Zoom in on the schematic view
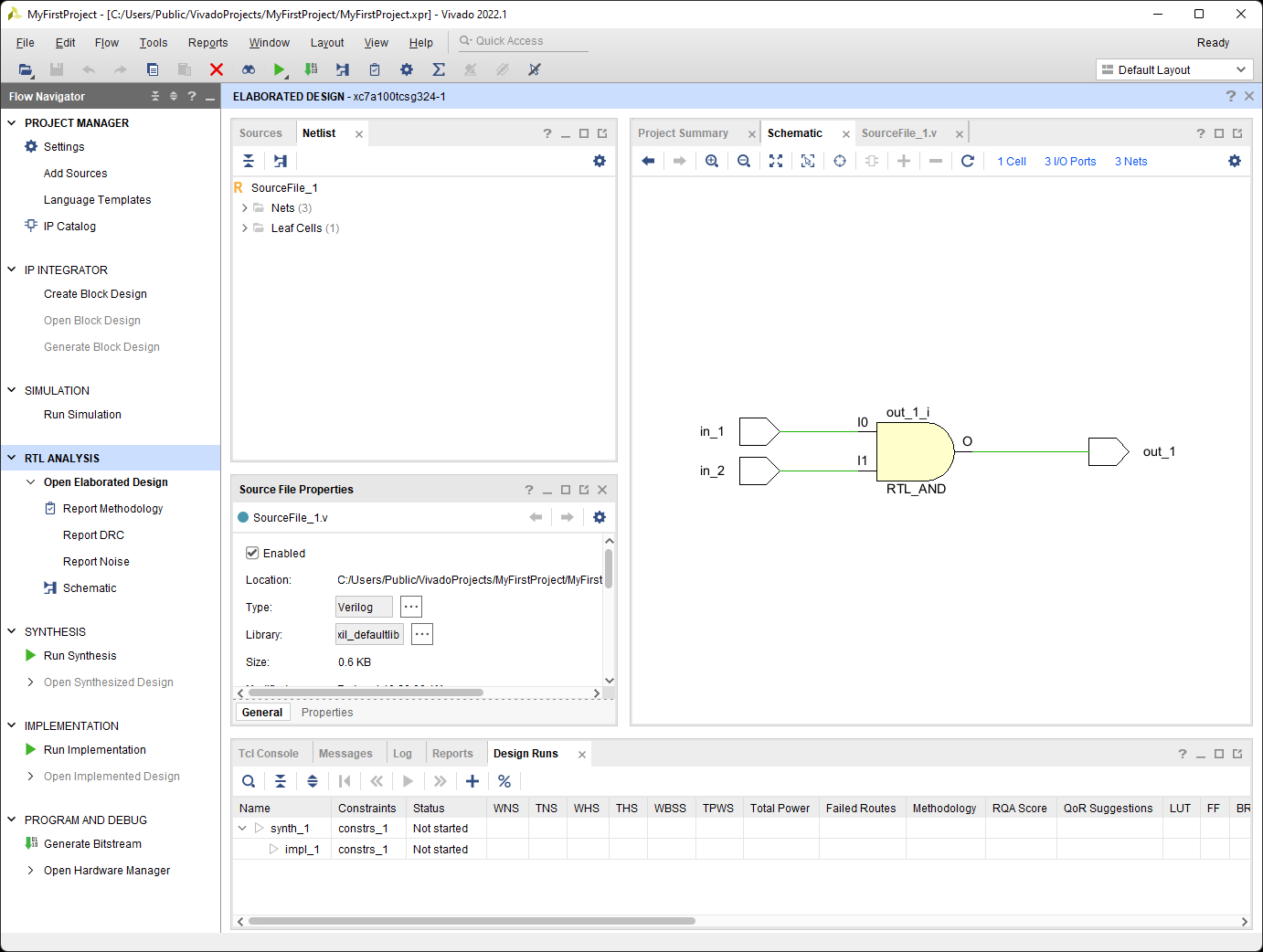Viewport: 1263px width, 952px height. pyautogui.click(x=712, y=161)
